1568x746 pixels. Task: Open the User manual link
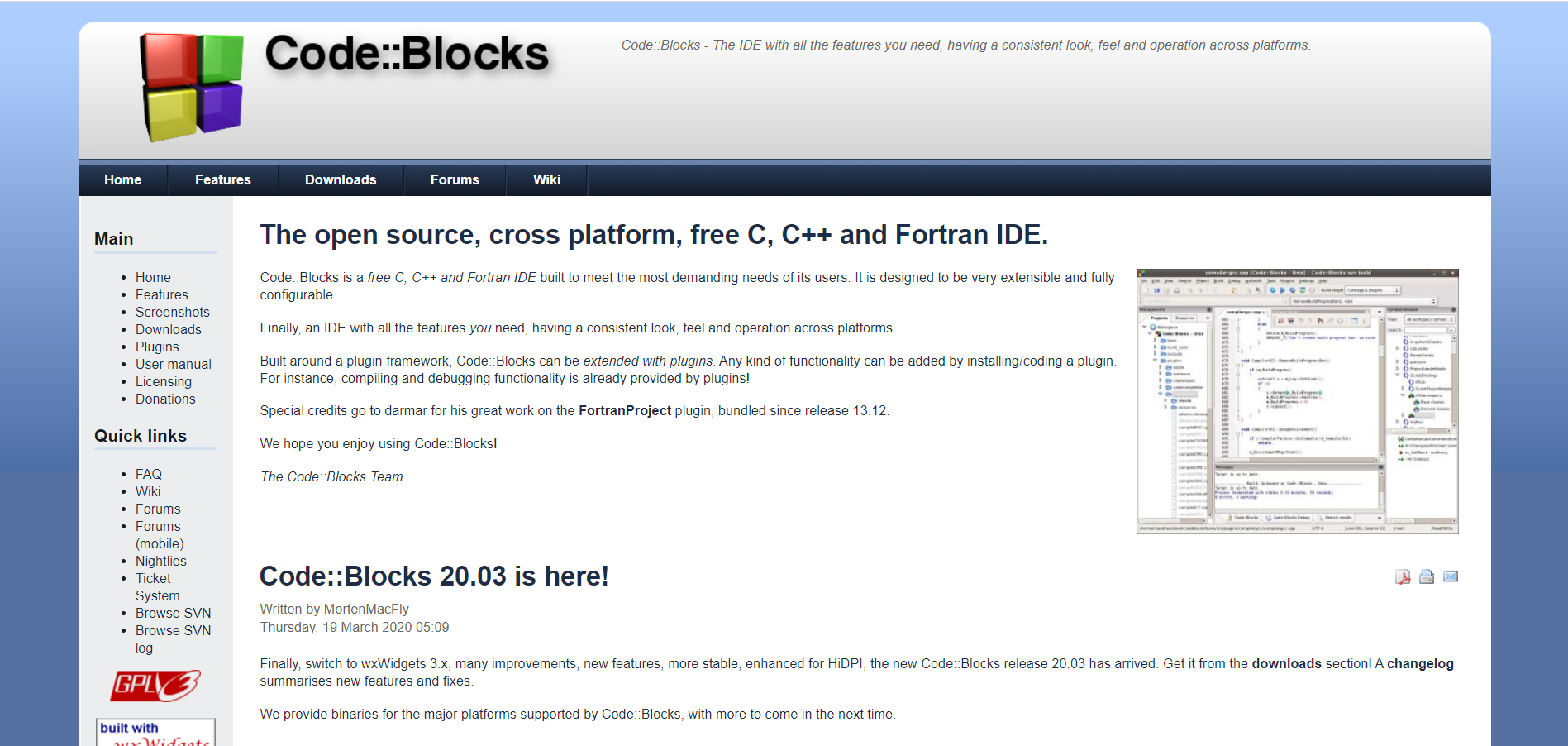click(173, 364)
